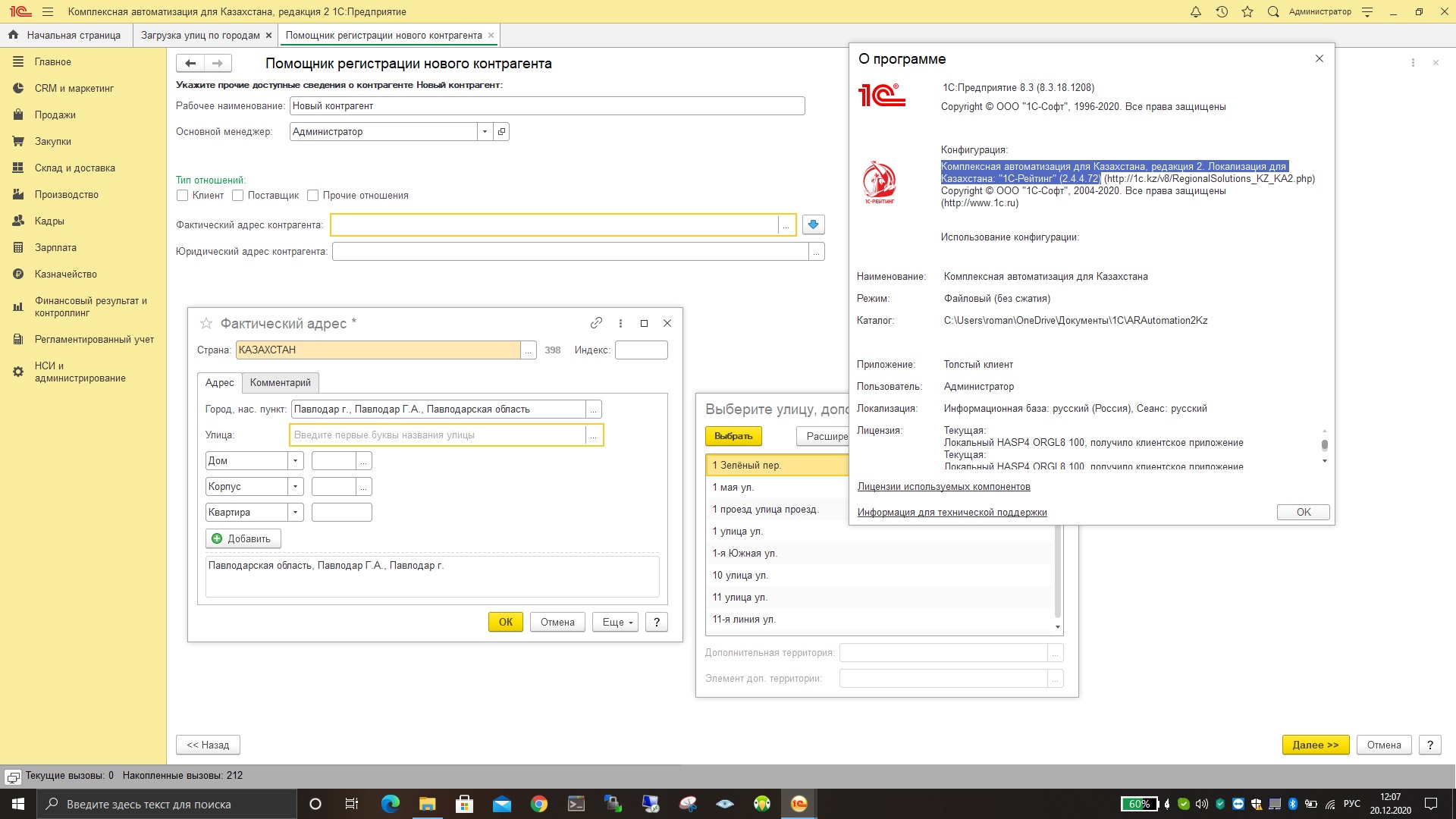Viewport: 1456px width, 819px height.
Task: Open the Казначейство section
Action: point(65,274)
